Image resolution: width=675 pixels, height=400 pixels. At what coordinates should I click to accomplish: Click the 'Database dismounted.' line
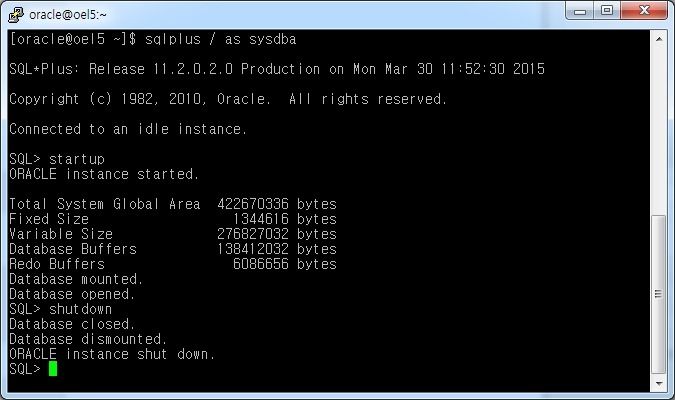[88, 339]
